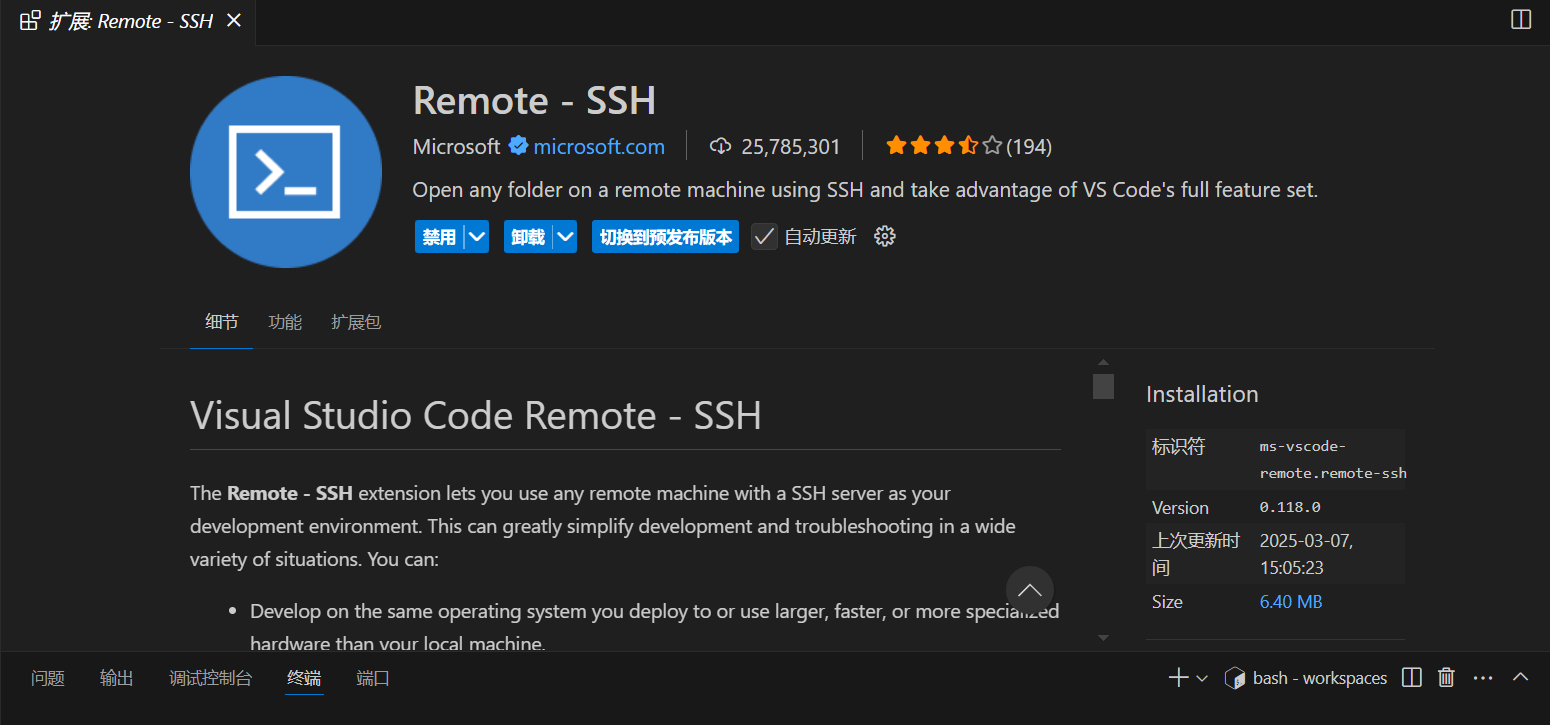The image size is (1550, 725).
Task: Expand the 禁用 dropdown arrow
Action: (477, 237)
